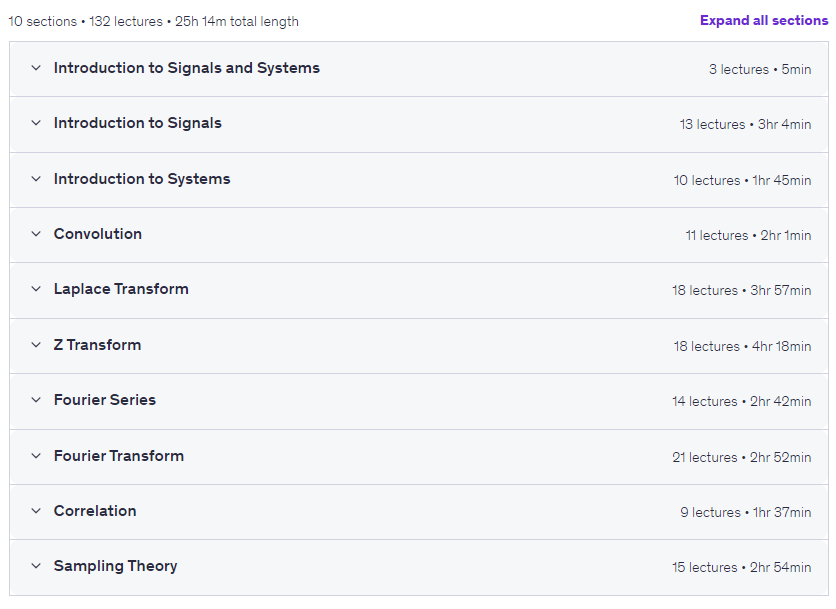Viewport: 836px width, 609px height.
Task: Click '18 lectures • 3hr 57min' text
Action: (x=742, y=290)
